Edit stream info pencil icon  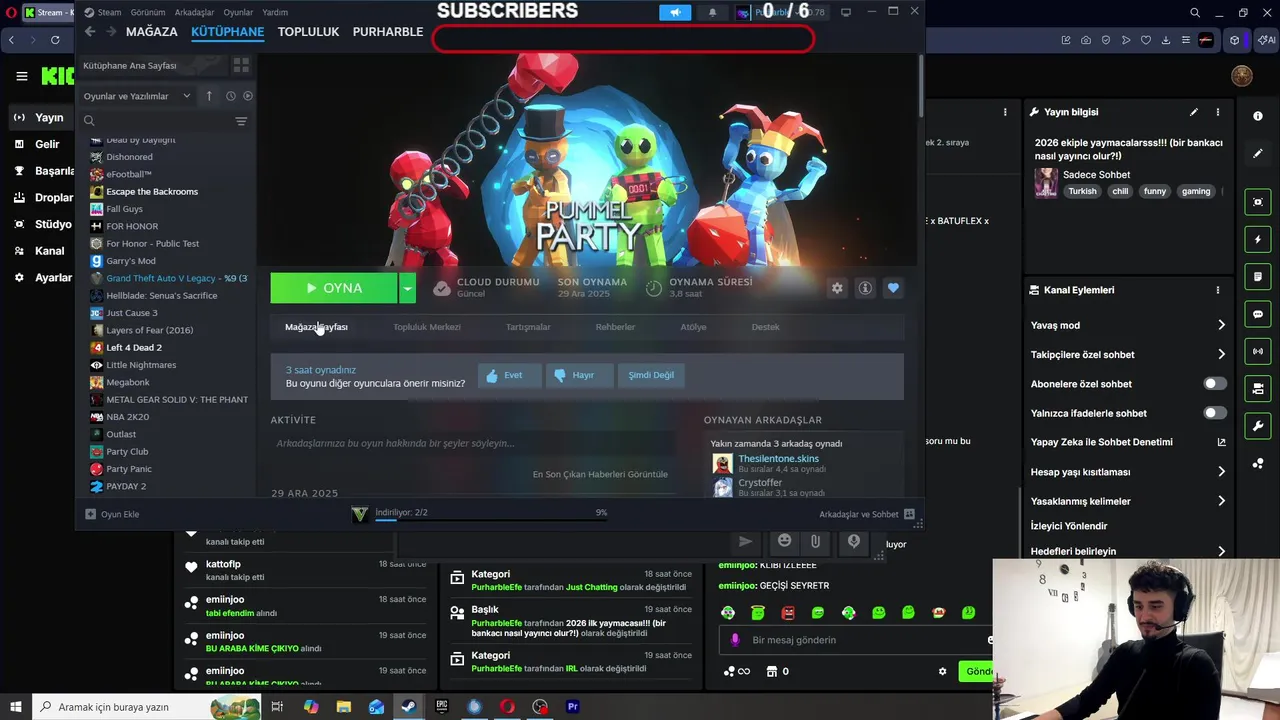1193,112
